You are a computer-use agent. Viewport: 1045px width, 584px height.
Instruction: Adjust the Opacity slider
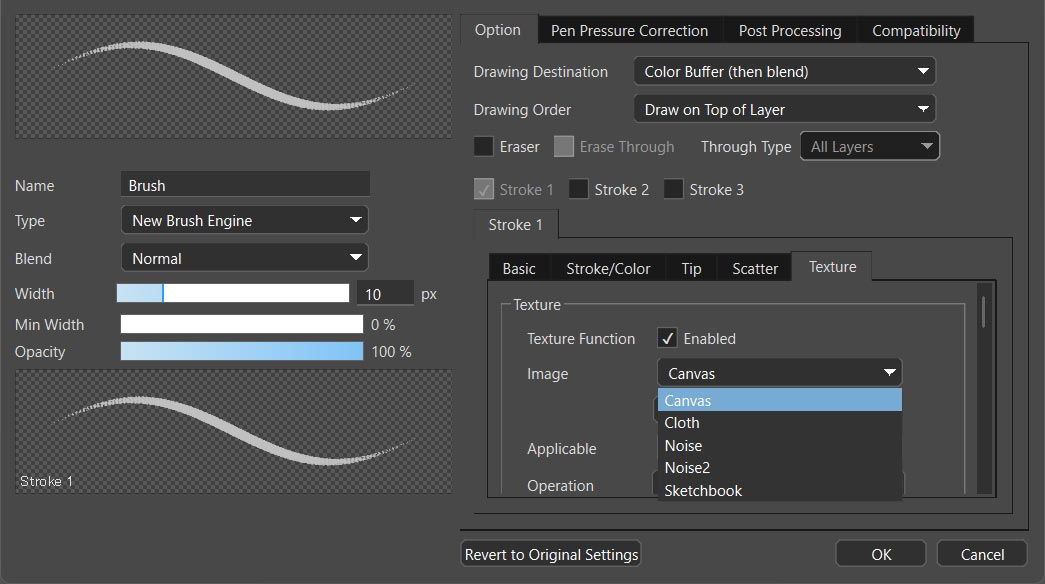[241, 351]
